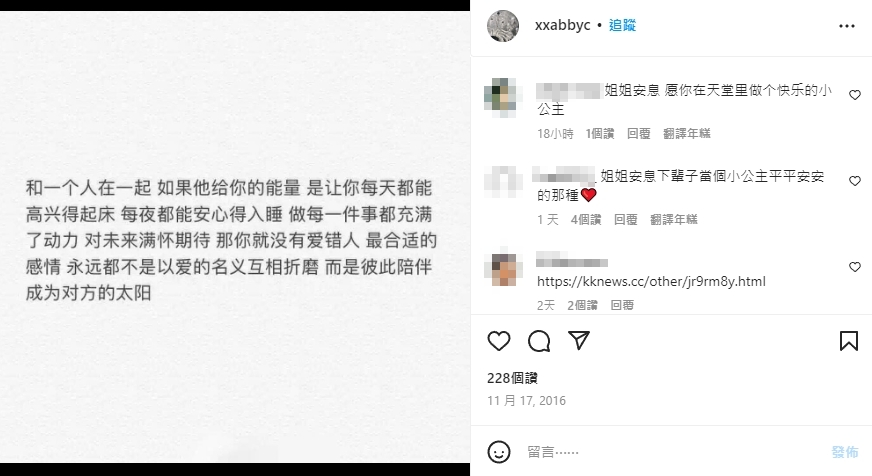Open the xxabbyc username link

[x=562, y=26]
